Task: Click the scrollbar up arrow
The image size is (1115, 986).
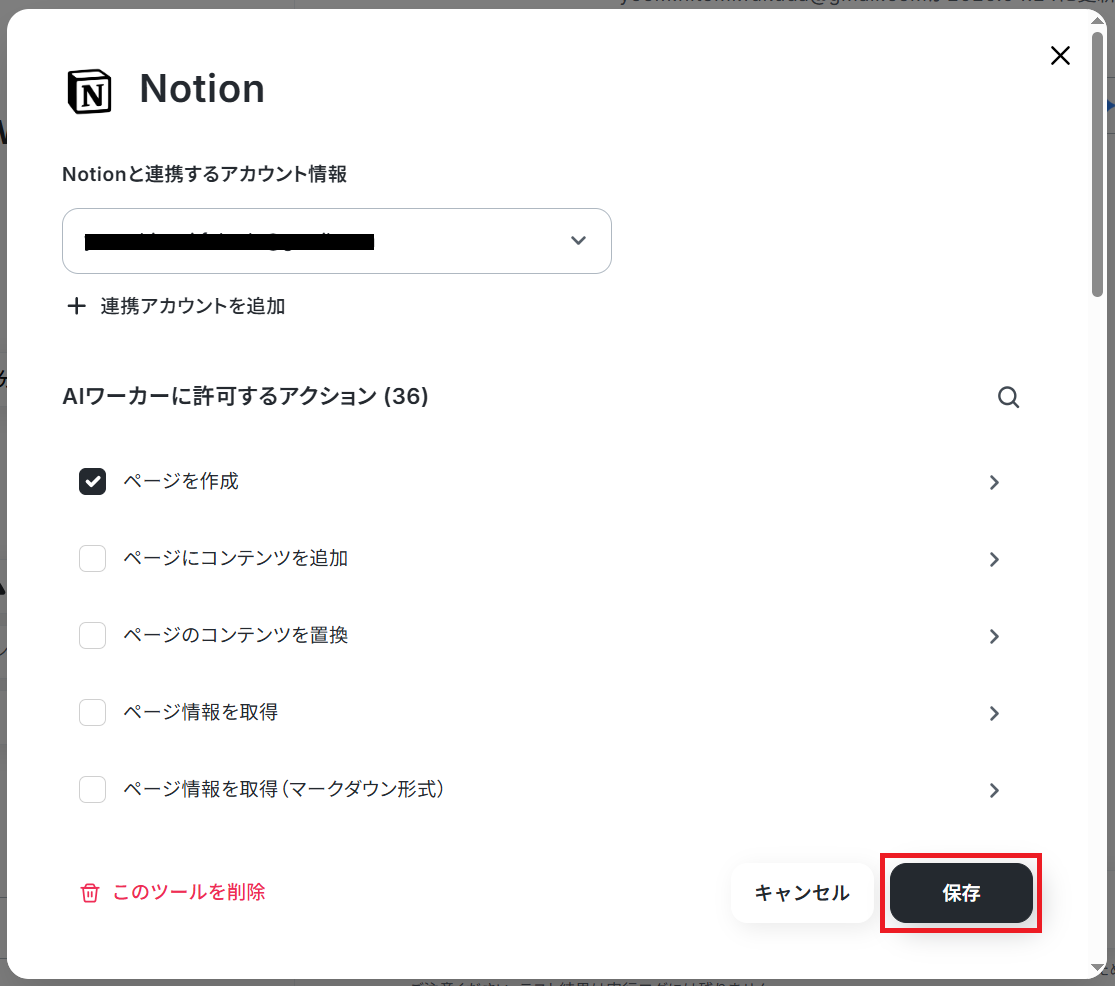Action: (x=1098, y=20)
